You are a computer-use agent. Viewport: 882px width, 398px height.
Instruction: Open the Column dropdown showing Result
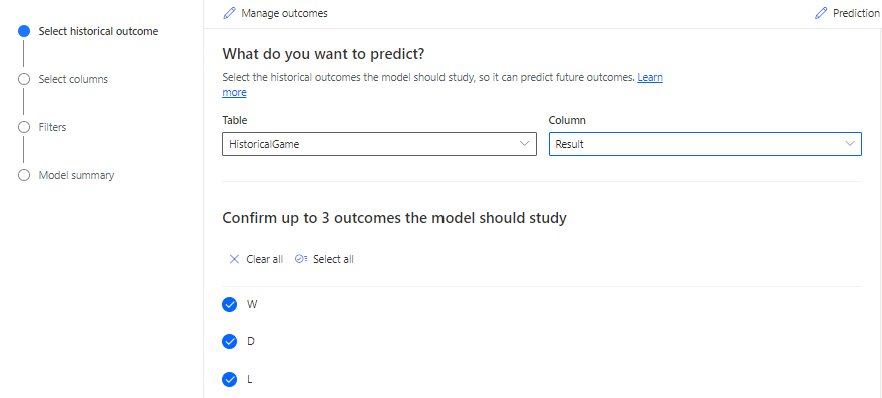(705, 144)
